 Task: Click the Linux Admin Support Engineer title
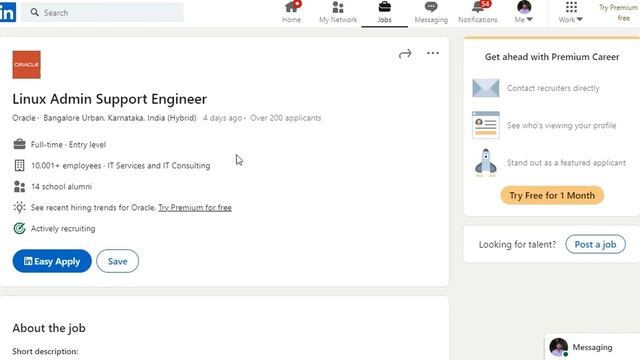tap(109, 99)
